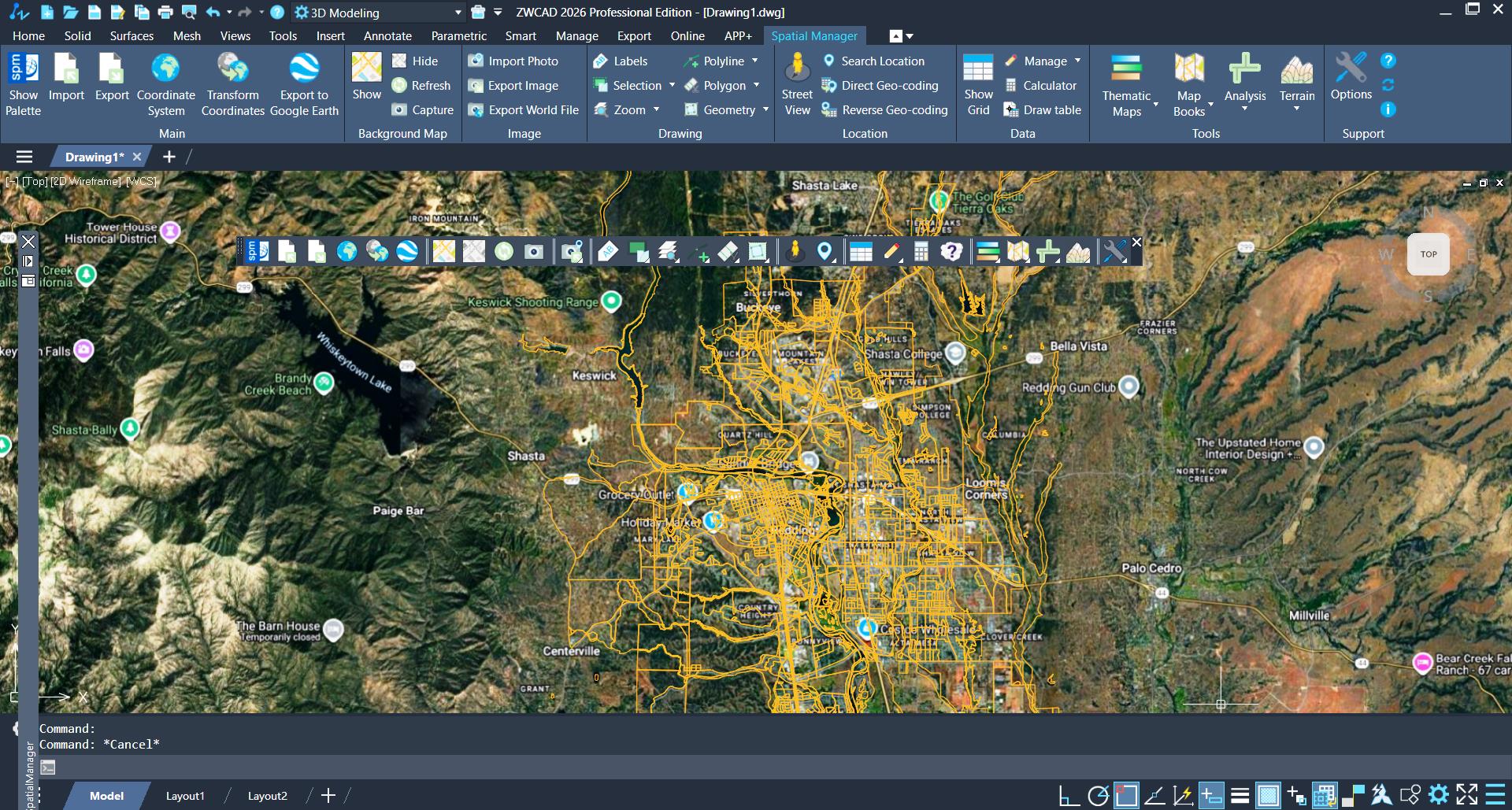The height and width of the screenshot is (810, 1512).
Task: Switch to the Layout1 tab
Action: [x=185, y=796]
